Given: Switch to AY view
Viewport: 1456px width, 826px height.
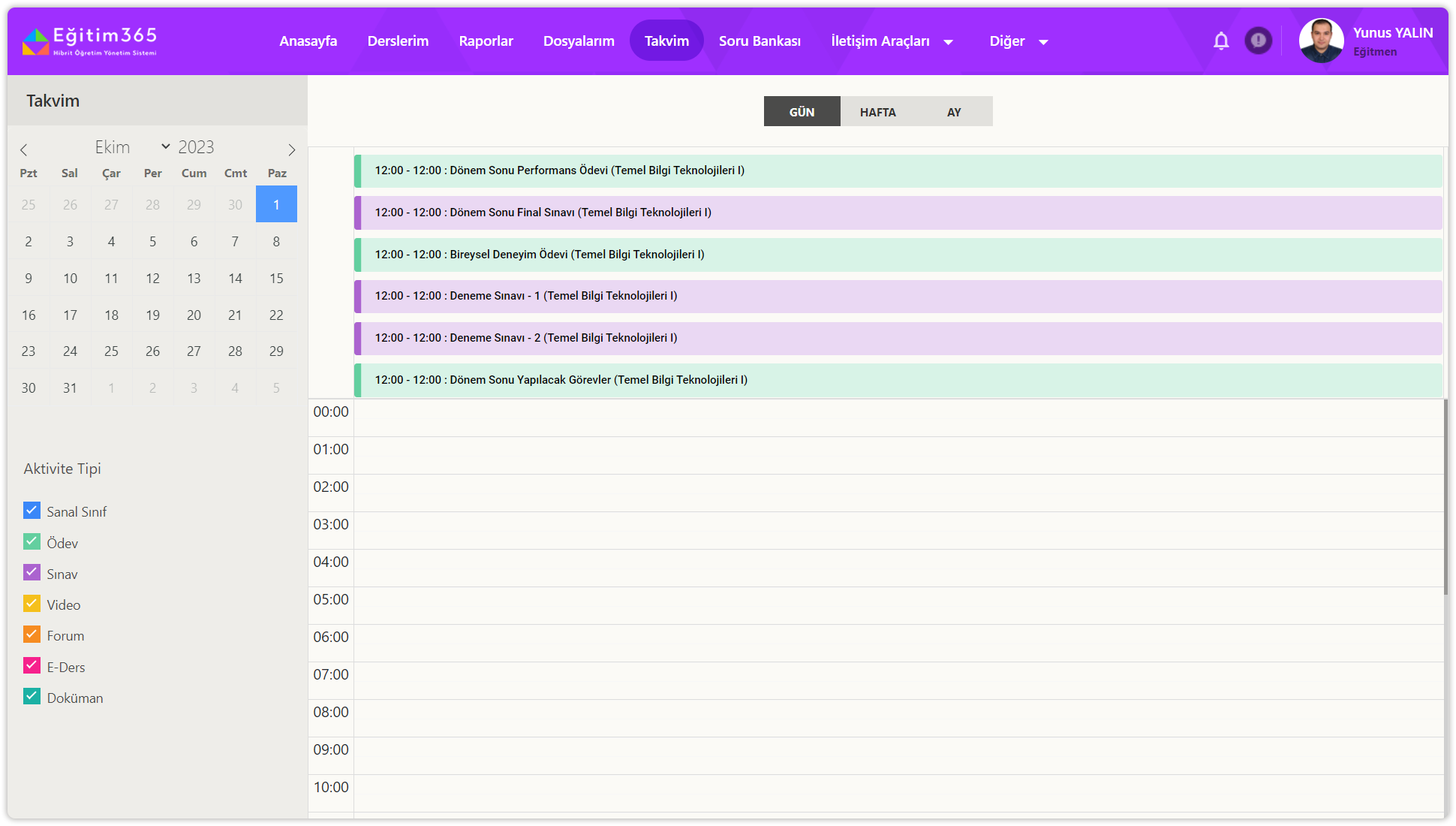Looking at the screenshot, I should point(954,111).
